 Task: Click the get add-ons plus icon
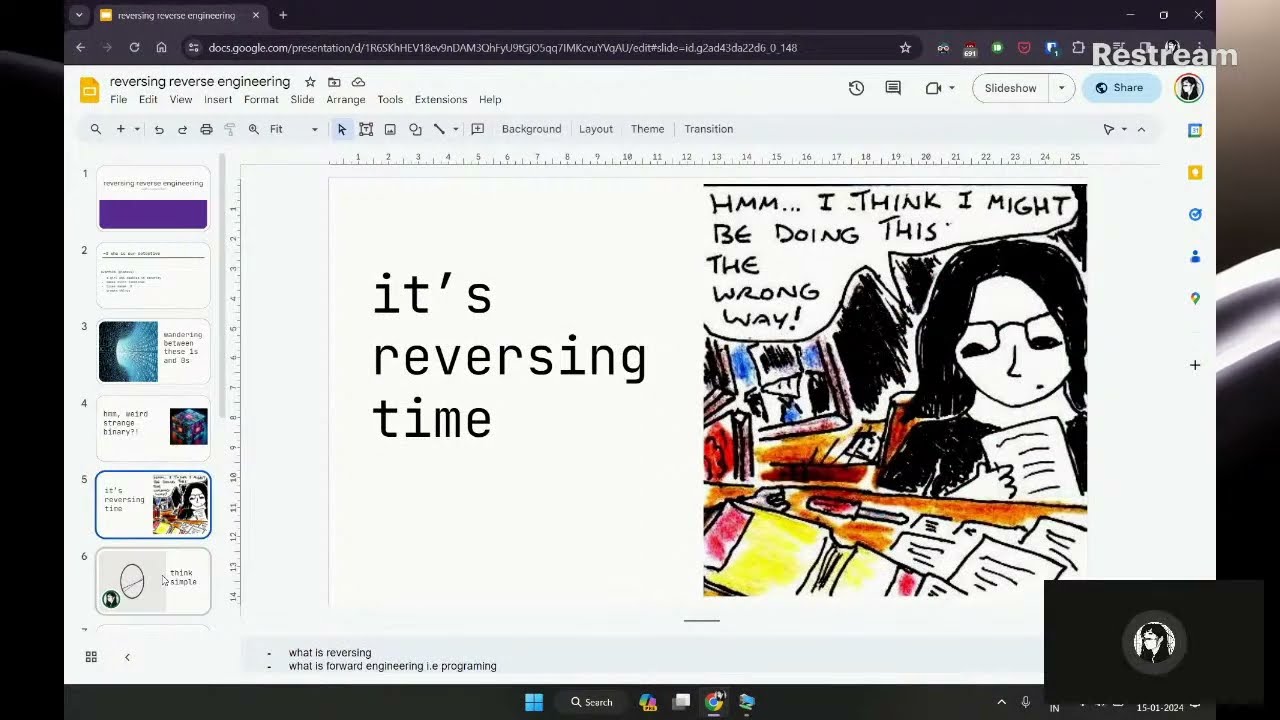click(1195, 365)
